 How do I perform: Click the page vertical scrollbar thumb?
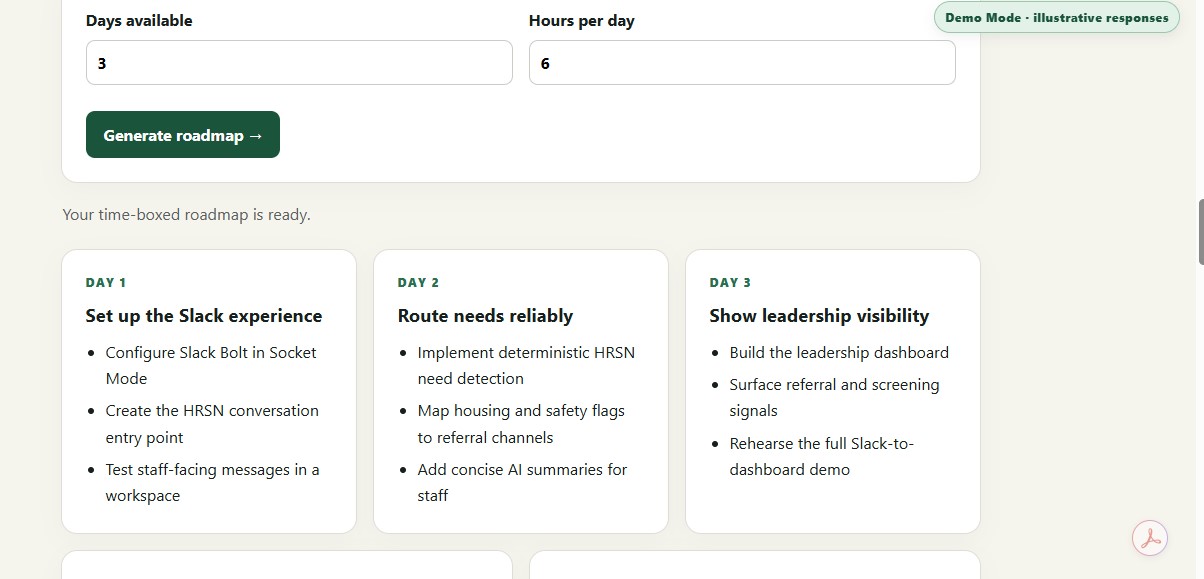click(1200, 232)
